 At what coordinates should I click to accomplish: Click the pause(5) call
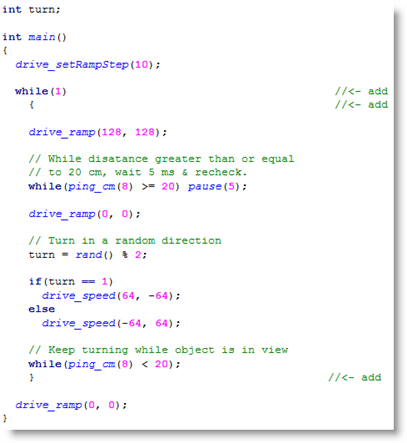tap(217, 186)
